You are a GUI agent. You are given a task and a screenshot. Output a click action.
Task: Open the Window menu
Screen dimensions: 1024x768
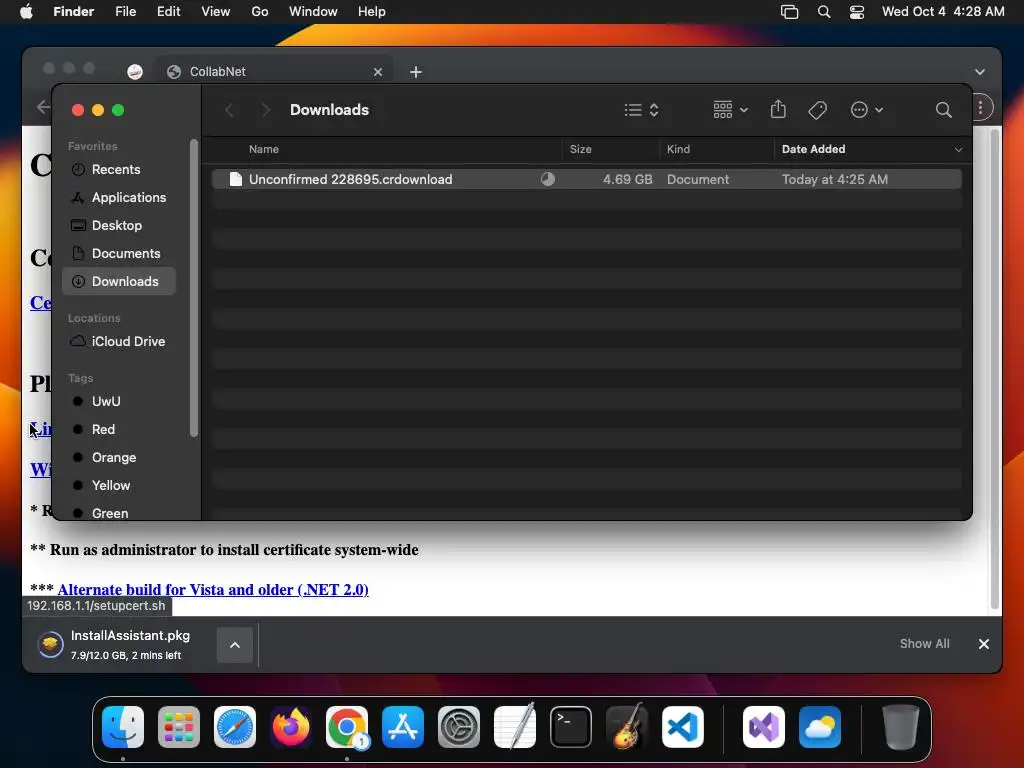pos(313,12)
